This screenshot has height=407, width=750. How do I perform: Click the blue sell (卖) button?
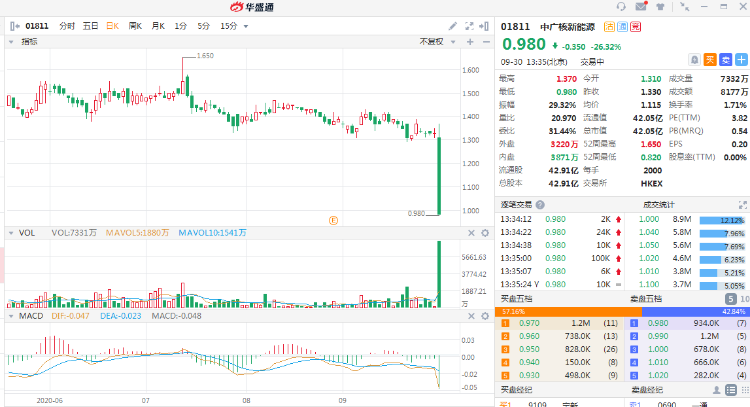tap(726, 60)
